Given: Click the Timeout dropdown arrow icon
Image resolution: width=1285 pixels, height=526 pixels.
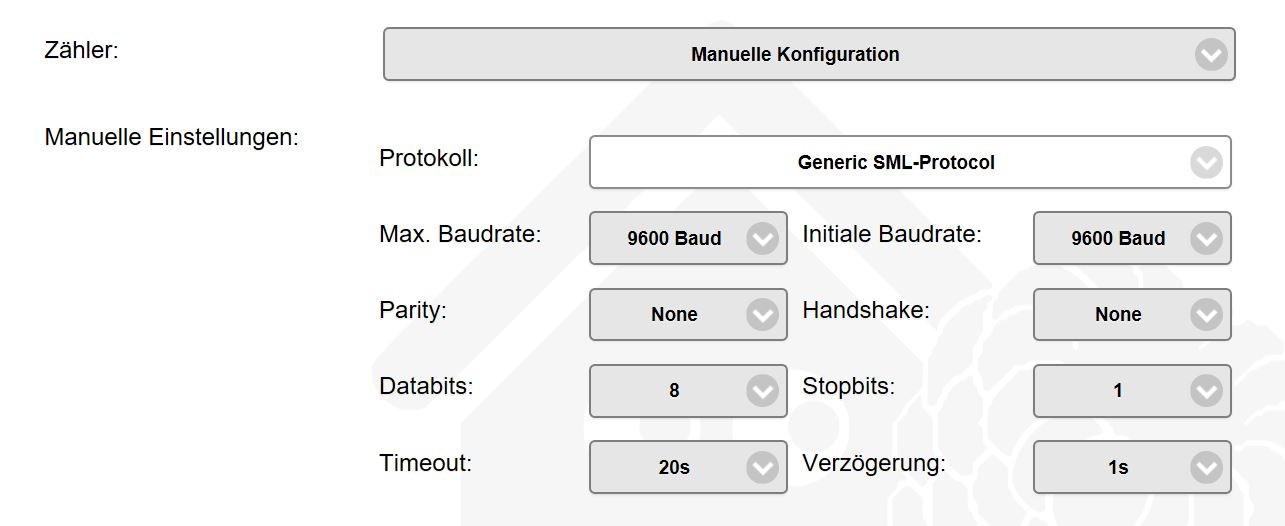Looking at the screenshot, I should pos(762,467).
